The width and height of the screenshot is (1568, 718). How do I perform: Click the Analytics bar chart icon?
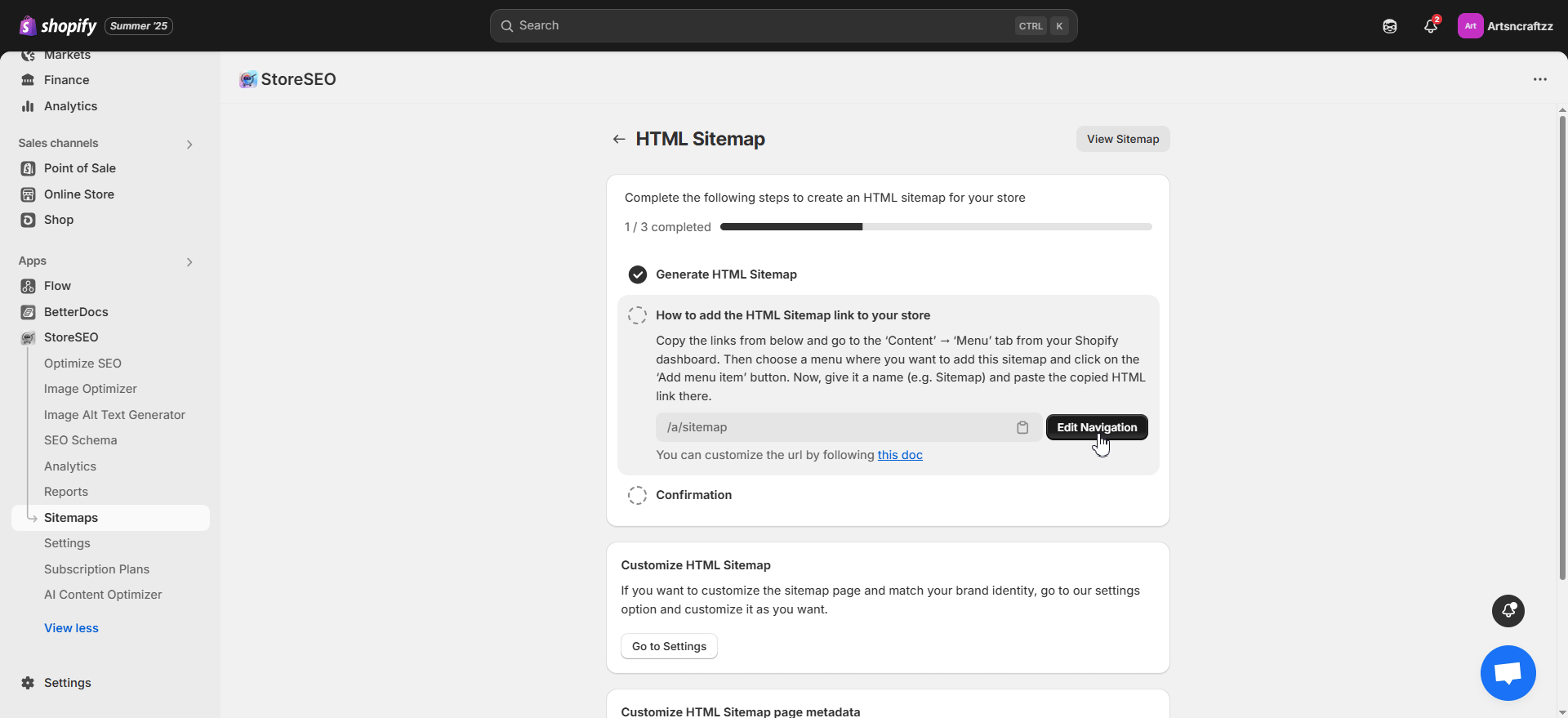coord(28,106)
